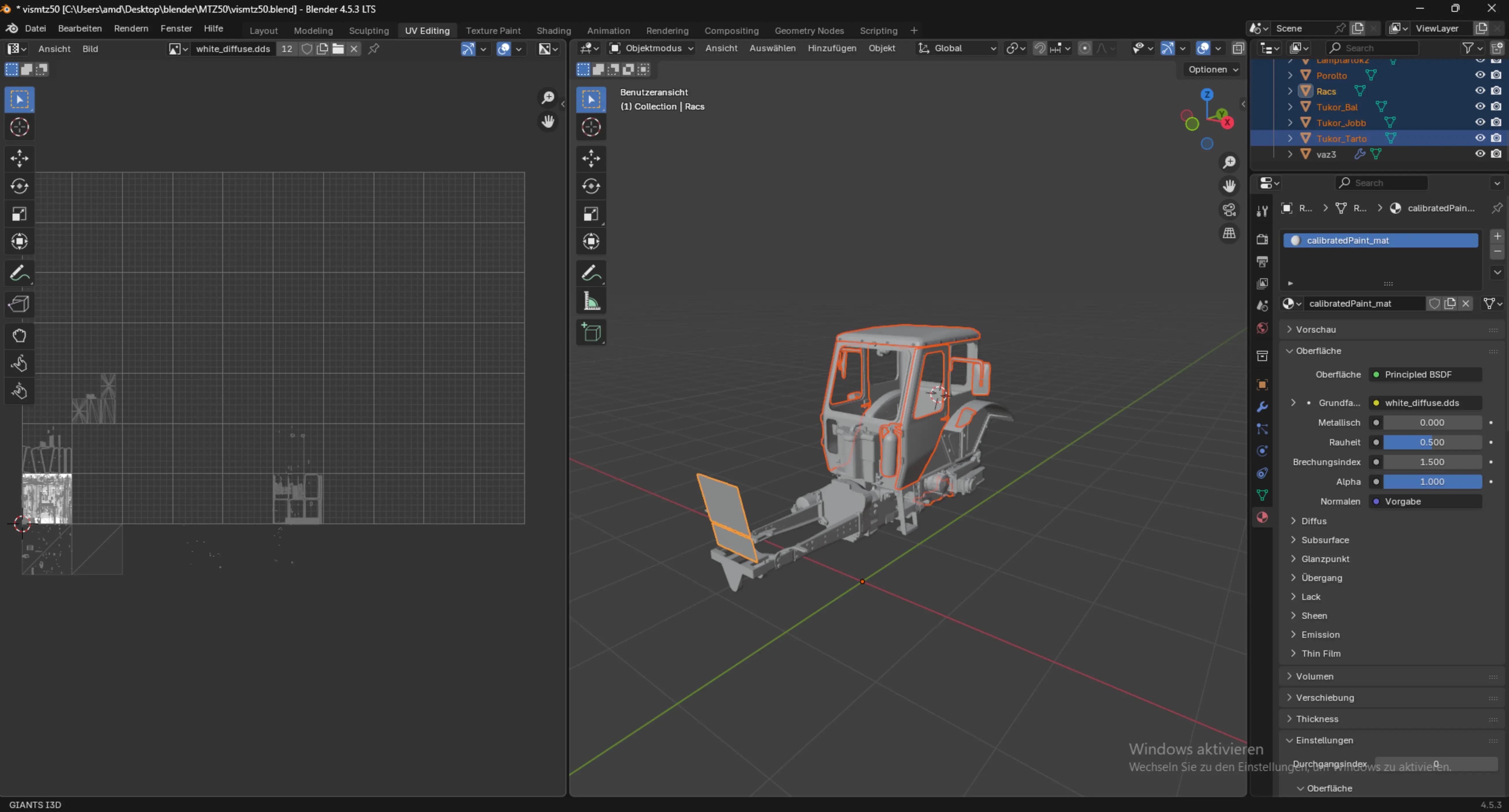Open the Material properties tab icon

coord(1262,517)
